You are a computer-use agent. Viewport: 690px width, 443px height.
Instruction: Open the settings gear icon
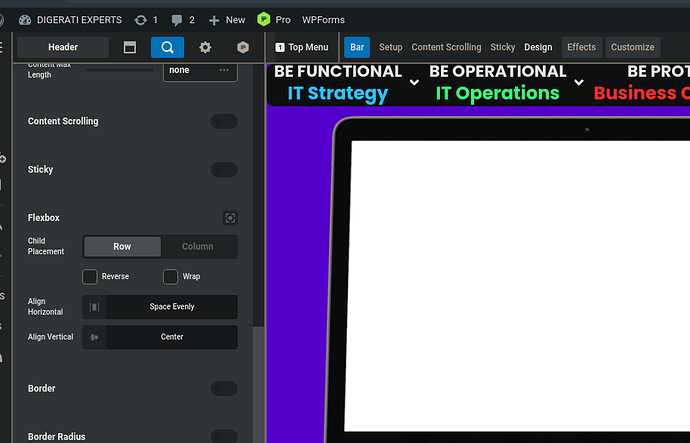(x=205, y=47)
